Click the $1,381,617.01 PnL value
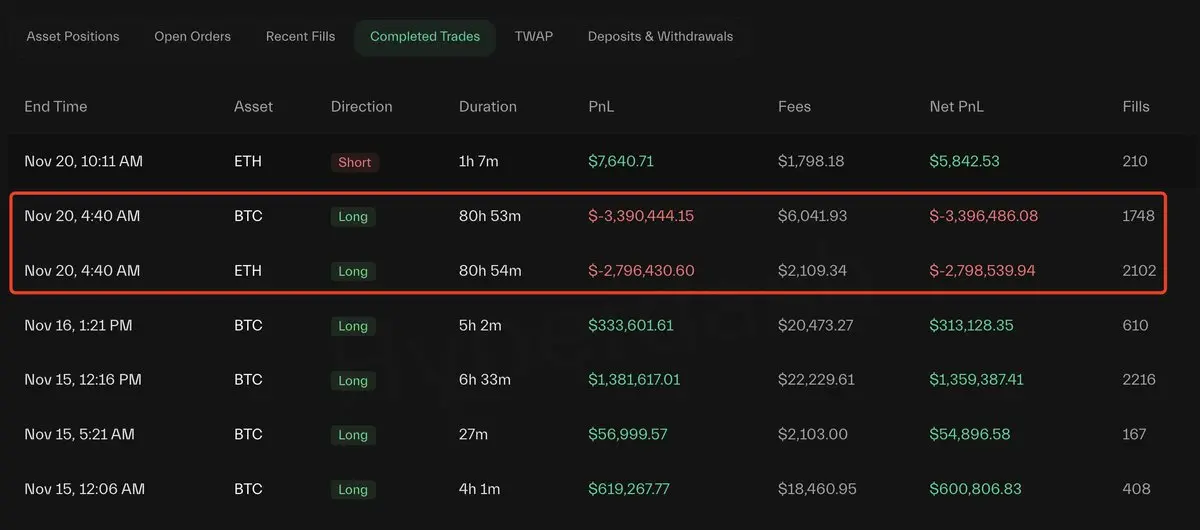Image resolution: width=1200 pixels, height=530 pixels. click(x=634, y=380)
